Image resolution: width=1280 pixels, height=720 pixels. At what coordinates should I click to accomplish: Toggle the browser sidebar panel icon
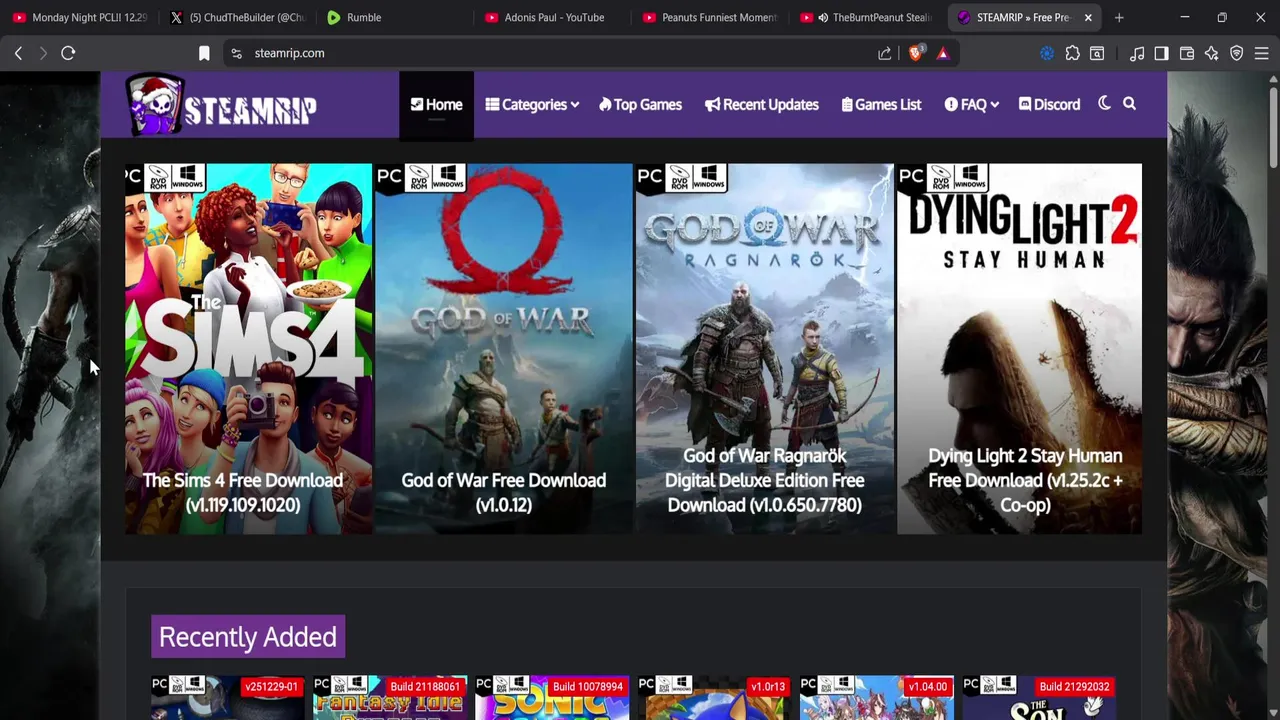point(1161,53)
